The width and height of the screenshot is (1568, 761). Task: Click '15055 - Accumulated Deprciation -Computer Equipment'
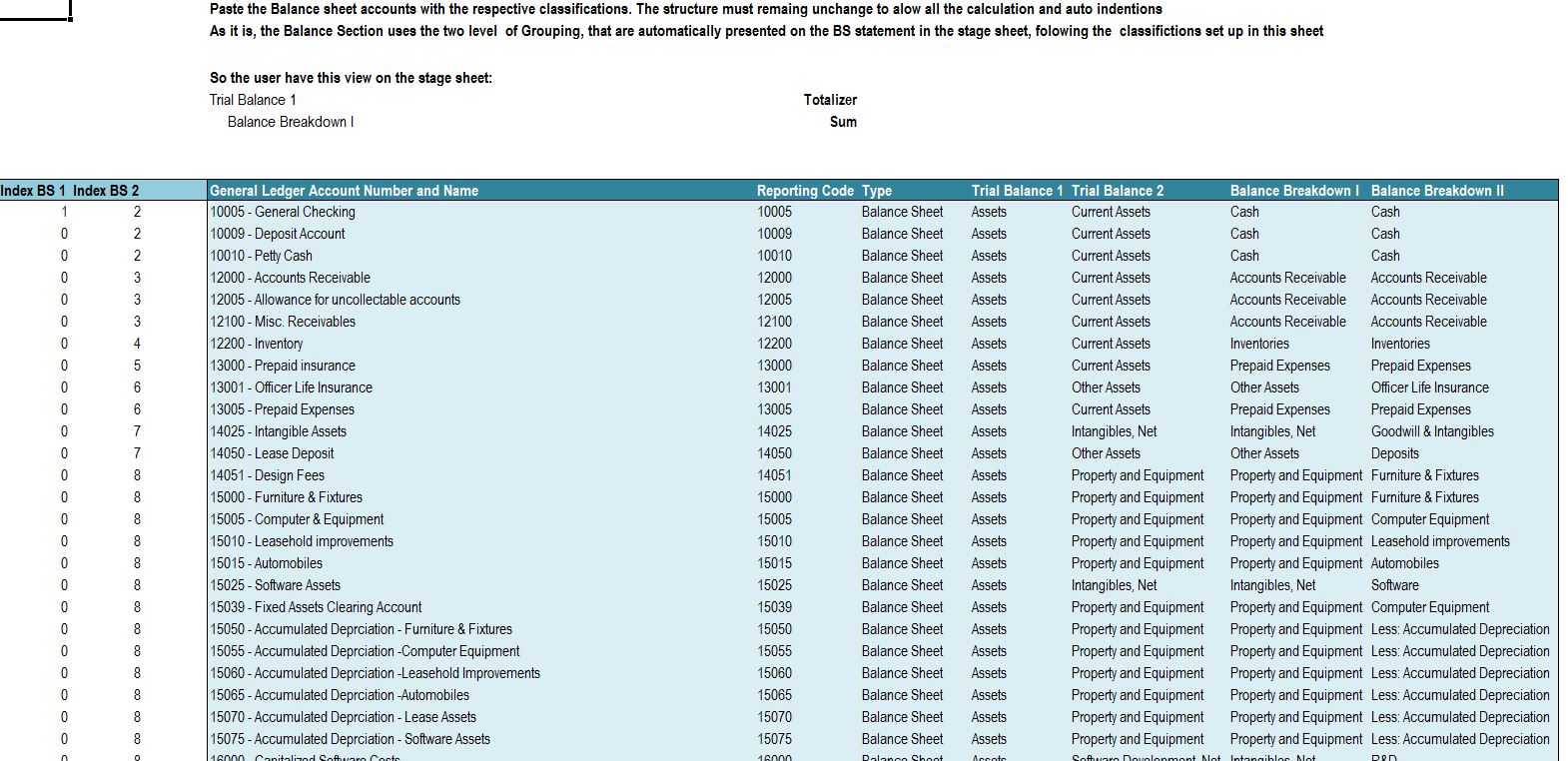(x=365, y=651)
